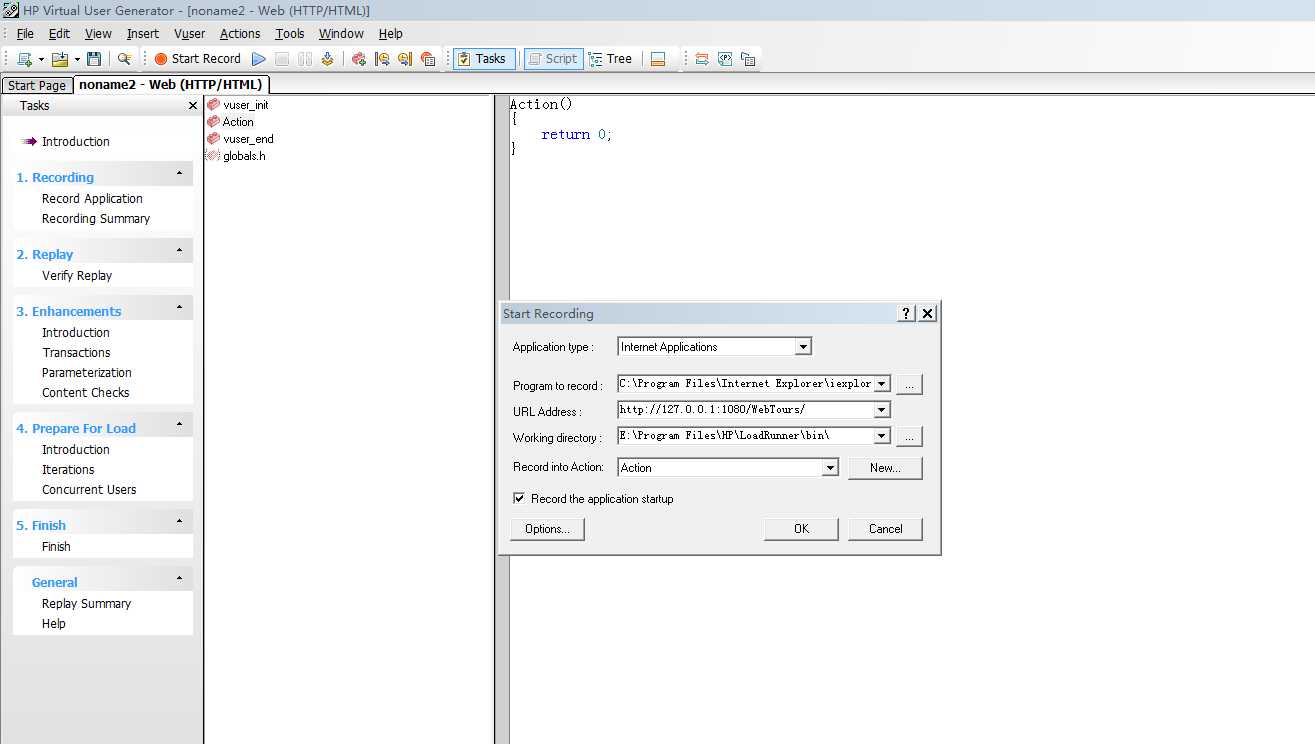Switch to Tree view
Screen dimensions: 1315x744
point(611,59)
